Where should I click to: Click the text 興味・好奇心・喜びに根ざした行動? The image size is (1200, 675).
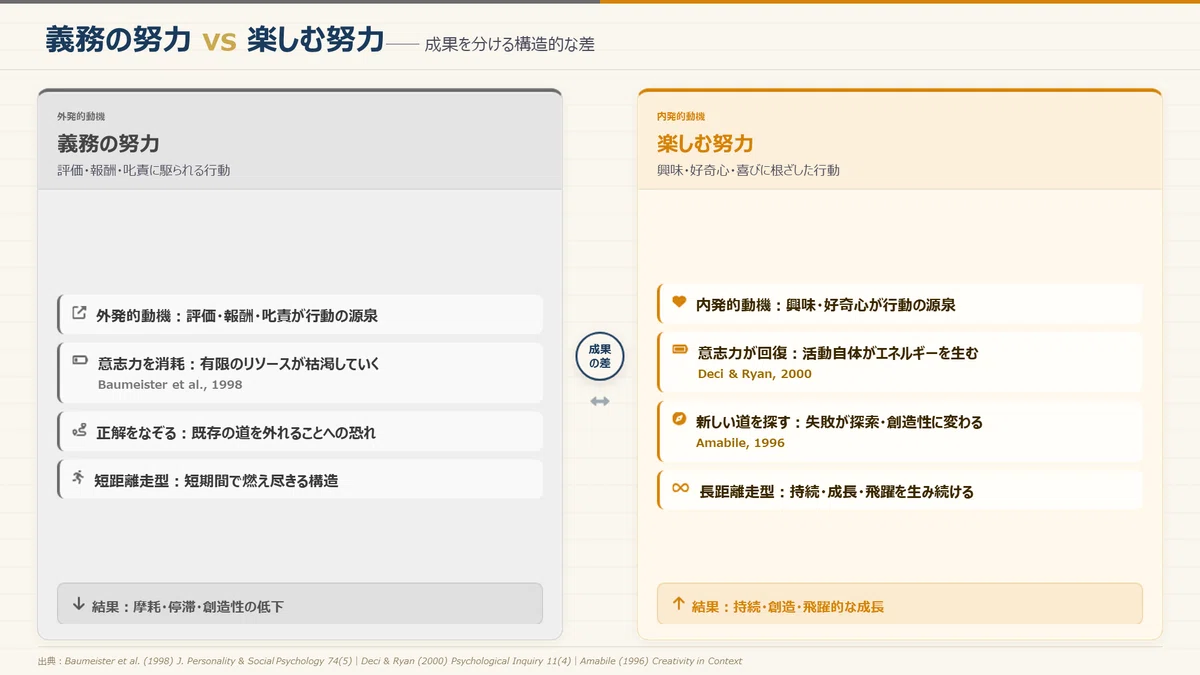tap(748, 171)
